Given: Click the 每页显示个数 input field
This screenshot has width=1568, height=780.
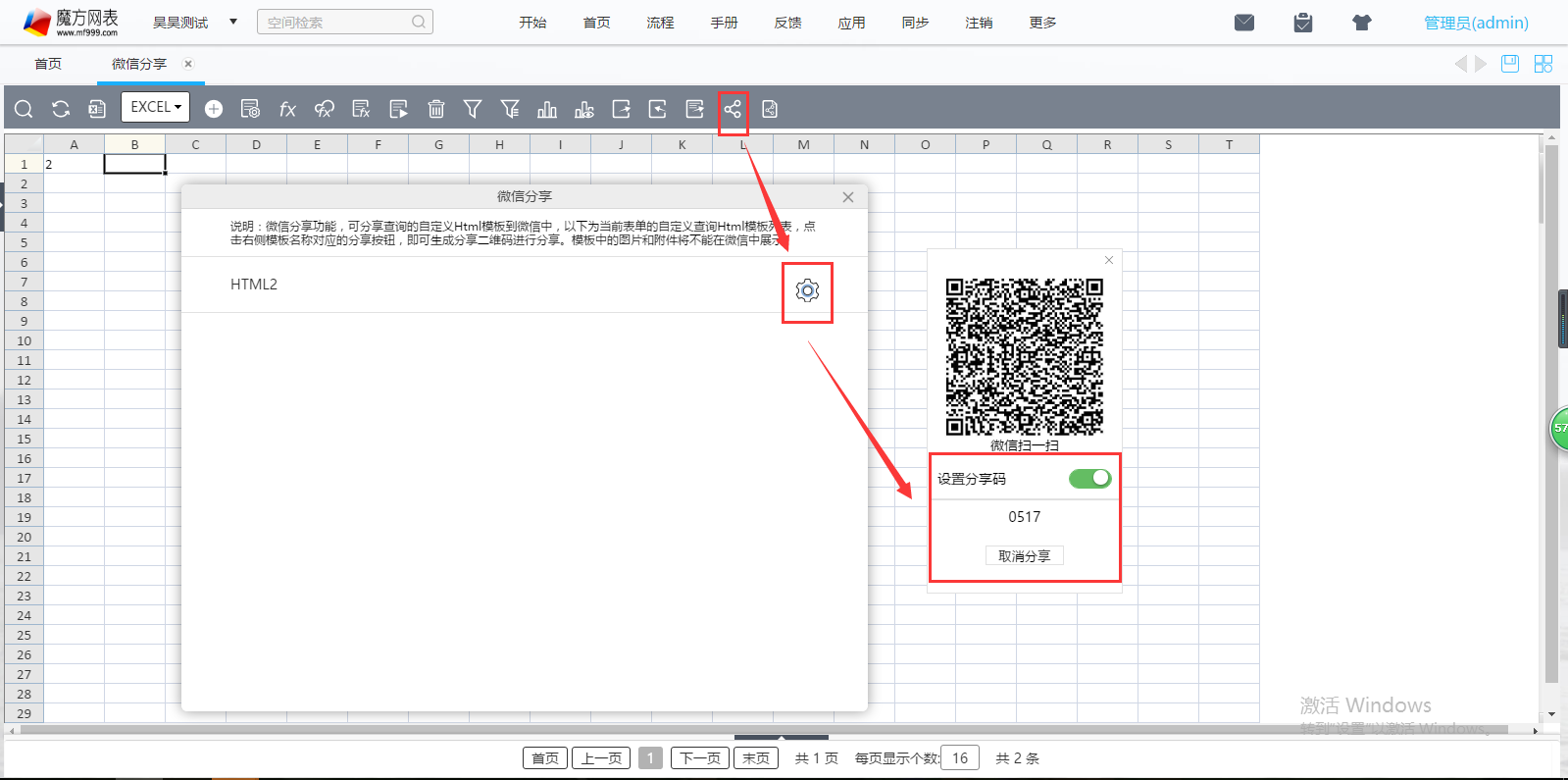Looking at the screenshot, I should 960,757.
